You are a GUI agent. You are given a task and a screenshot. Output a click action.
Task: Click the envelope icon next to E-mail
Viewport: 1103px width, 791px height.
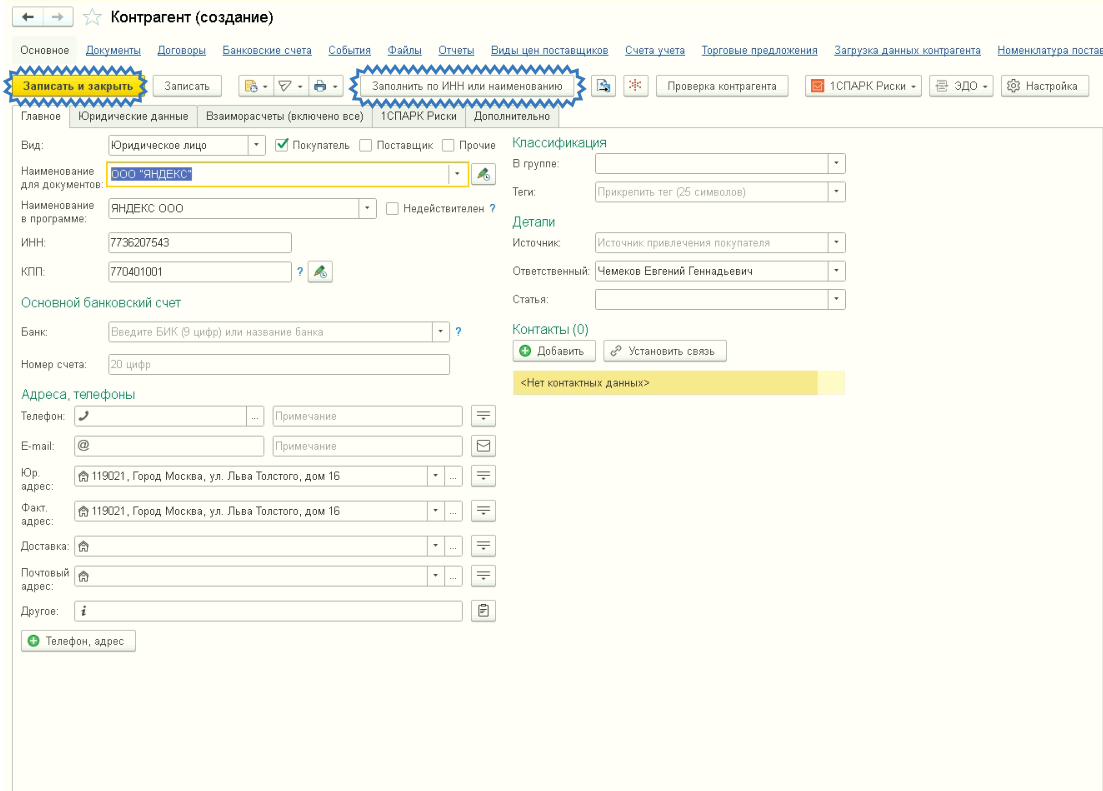[483, 446]
